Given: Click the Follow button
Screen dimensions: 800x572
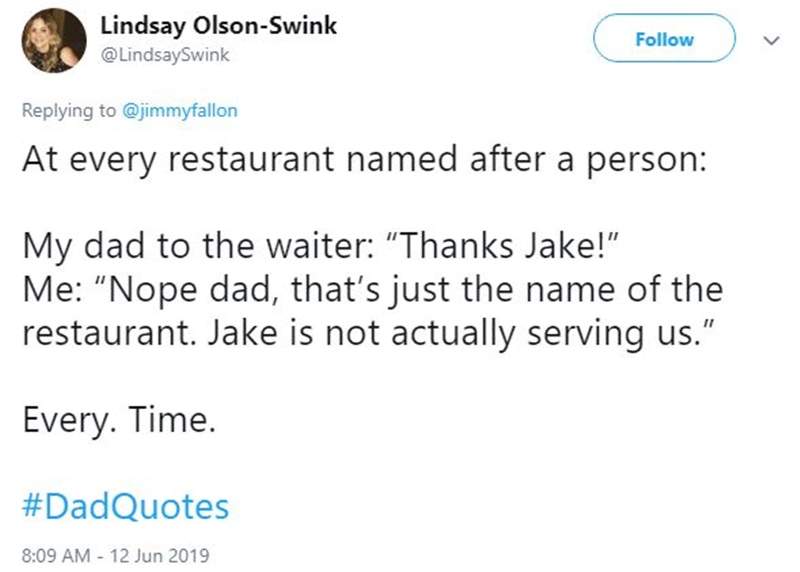Looking at the screenshot, I should tap(664, 40).
